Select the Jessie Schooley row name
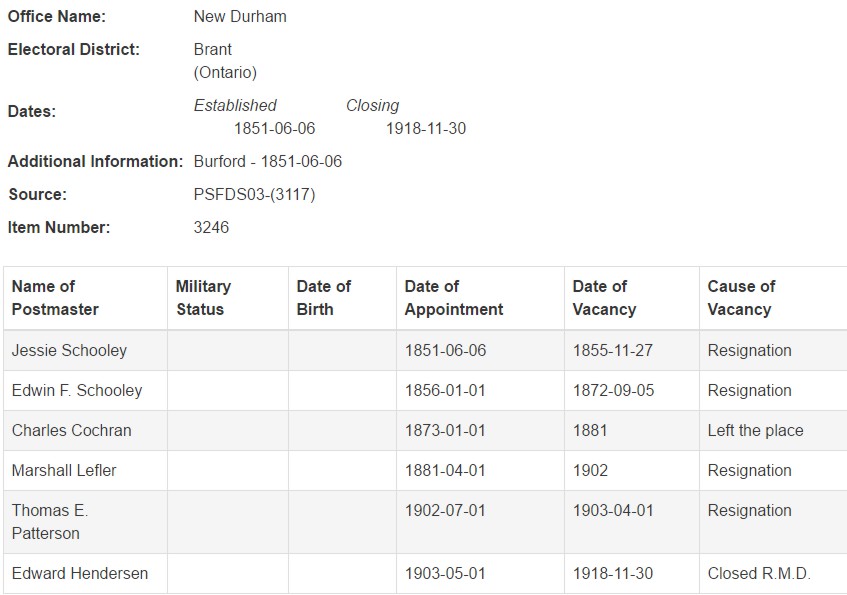The image size is (847, 595). coord(69,351)
